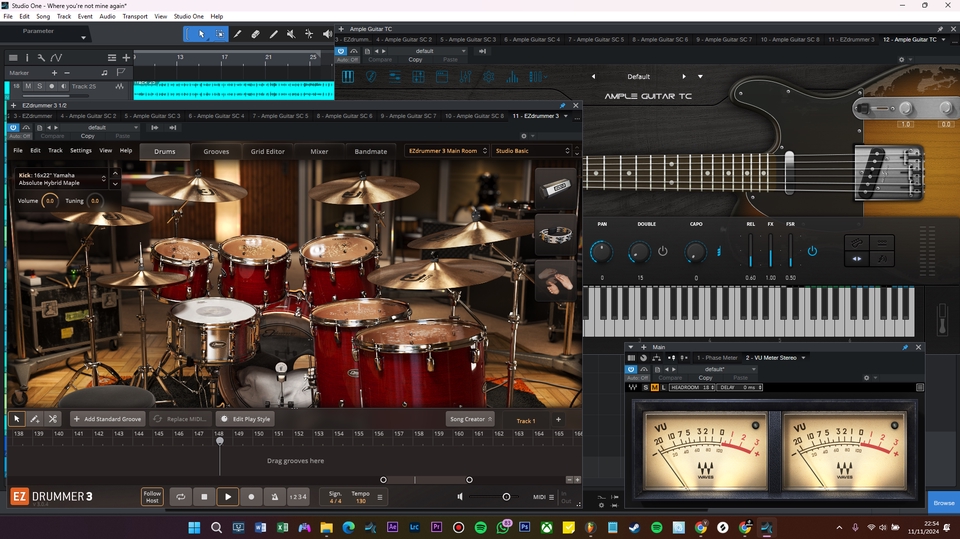Image resolution: width=960 pixels, height=539 pixels.
Task: Arm record on Track 25
Action: pos(52,86)
